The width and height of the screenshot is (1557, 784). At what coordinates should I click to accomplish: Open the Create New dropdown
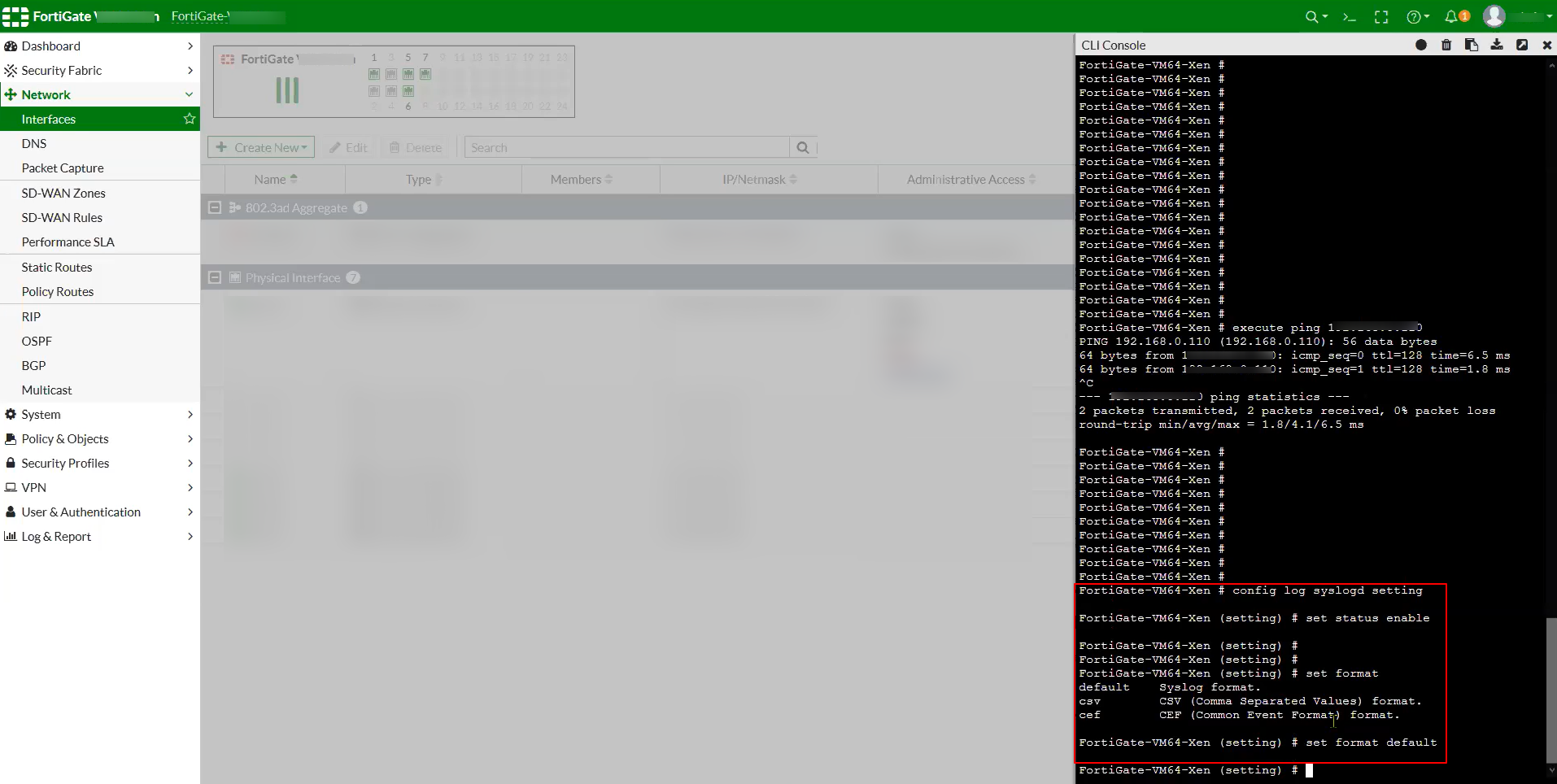tap(261, 147)
